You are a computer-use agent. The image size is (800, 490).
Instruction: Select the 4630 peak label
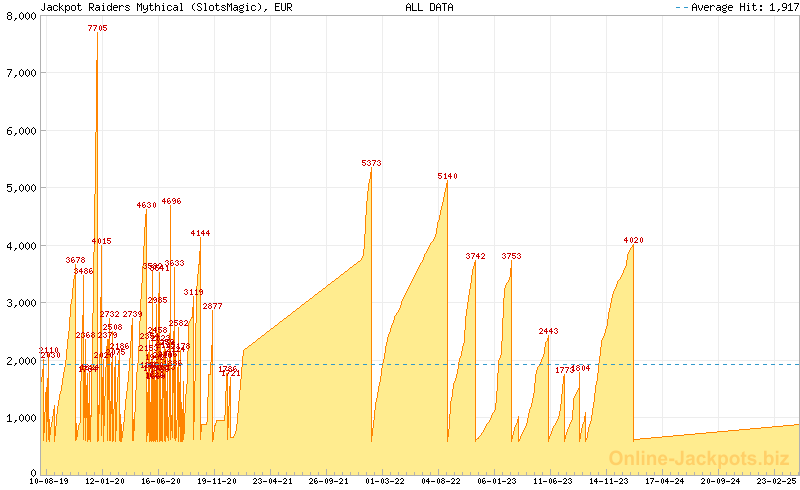pos(146,205)
